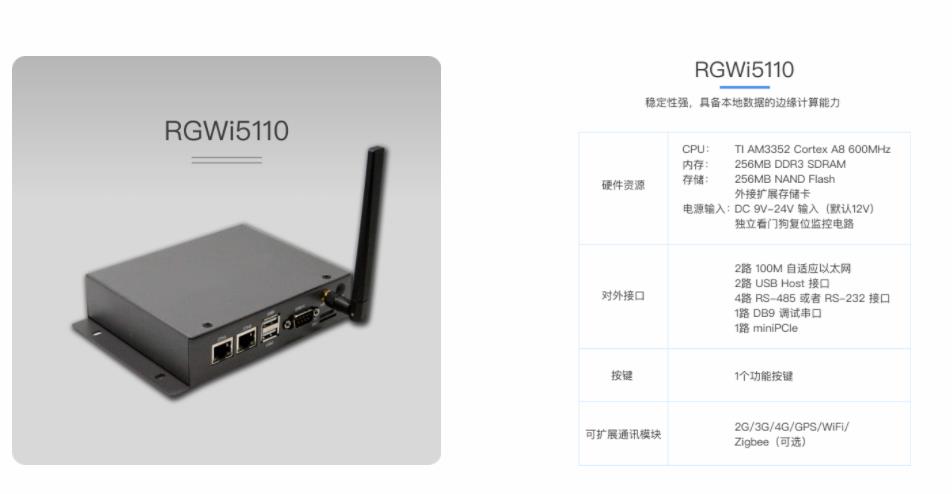The width and height of the screenshot is (952, 494).
Task: Select the 可扩展通讯模块 row label
Action: pyautogui.click(x=623, y=435)
